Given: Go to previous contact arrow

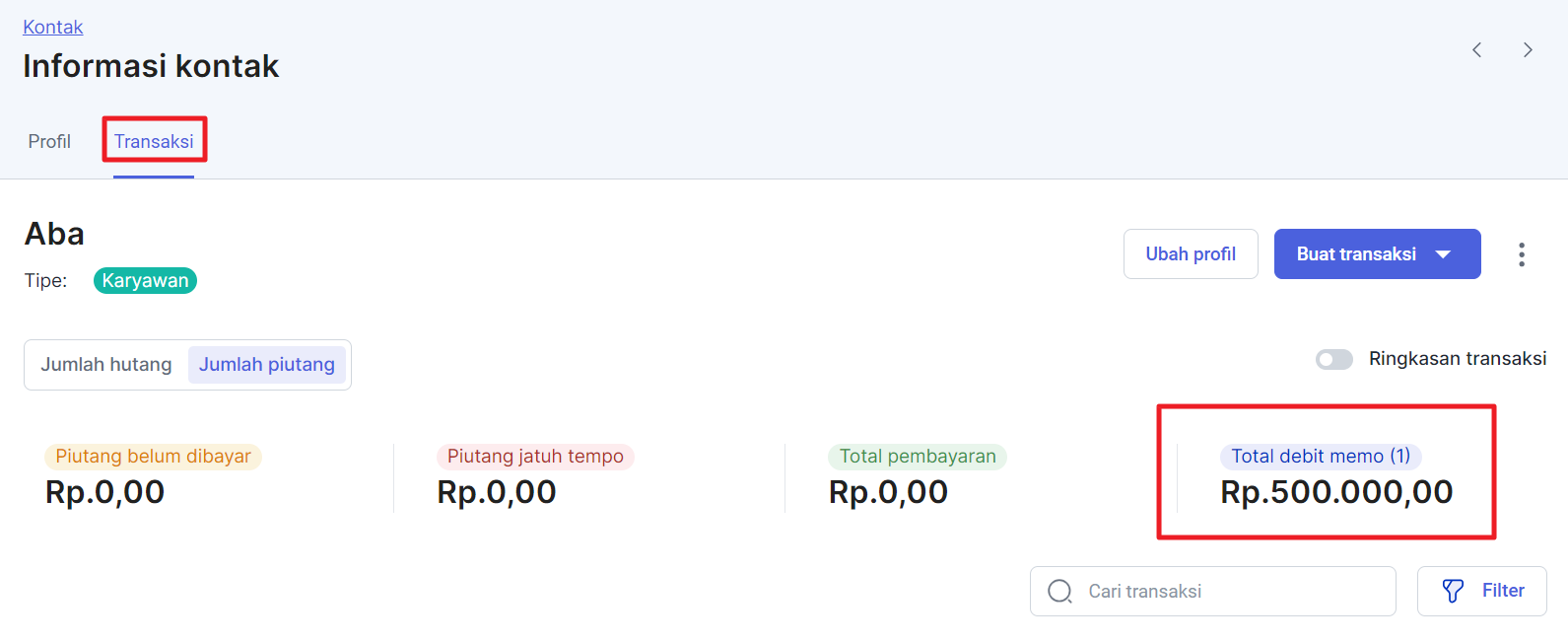Looking at the screenshot, I should 1476,50.
